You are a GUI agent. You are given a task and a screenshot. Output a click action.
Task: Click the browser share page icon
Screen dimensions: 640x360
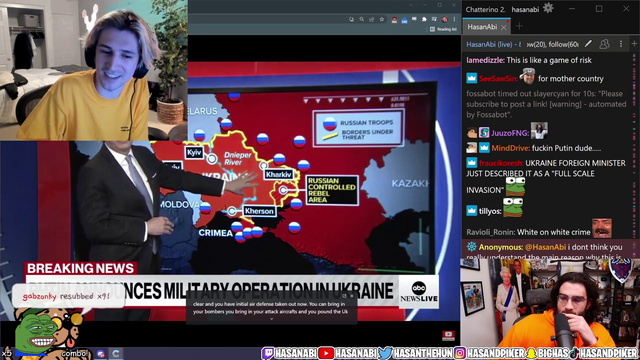pyautogui.click(x=371, y=19)
